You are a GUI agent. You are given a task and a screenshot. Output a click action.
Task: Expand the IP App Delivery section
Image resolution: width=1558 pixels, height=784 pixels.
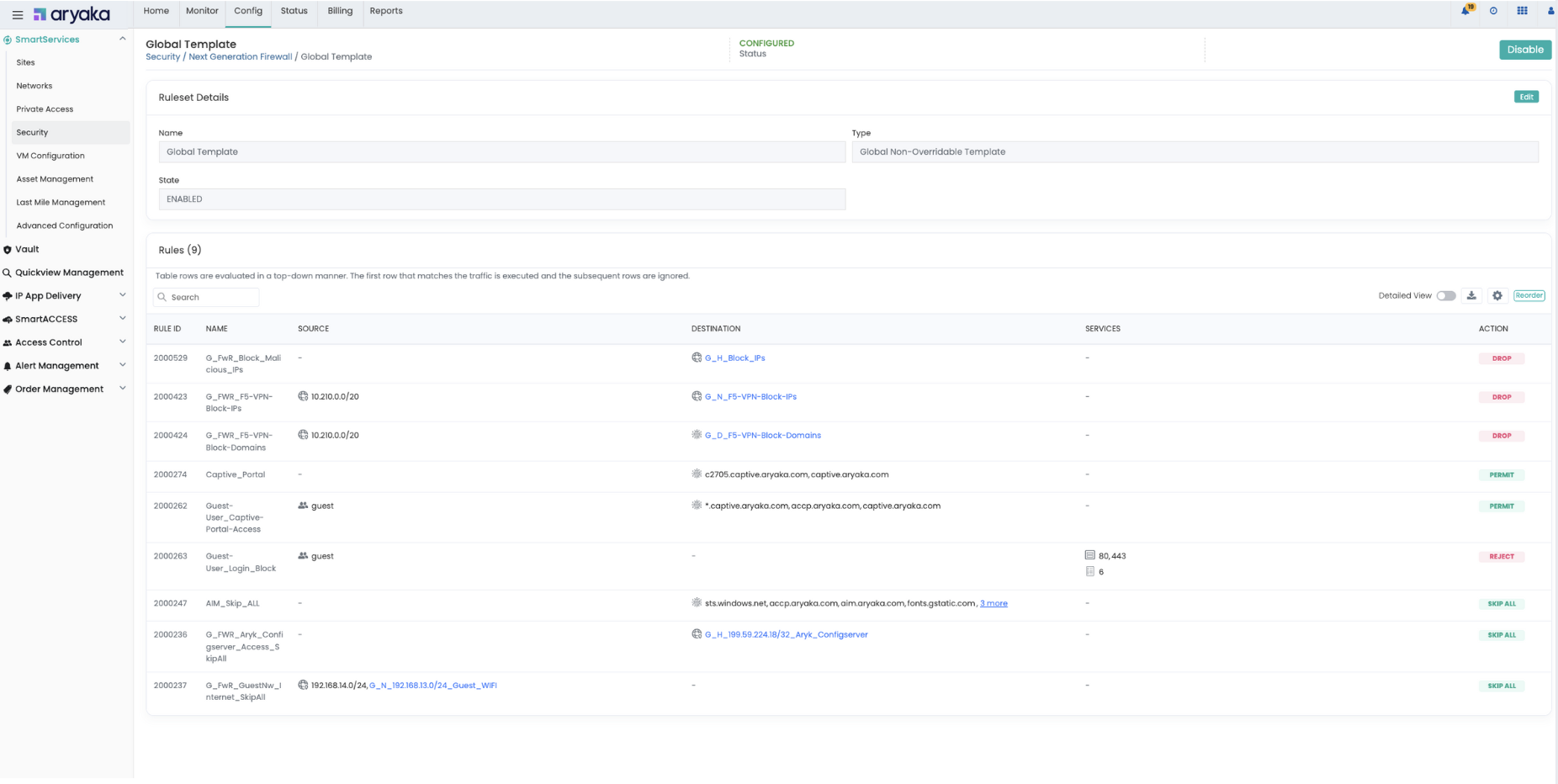point(123,295)
